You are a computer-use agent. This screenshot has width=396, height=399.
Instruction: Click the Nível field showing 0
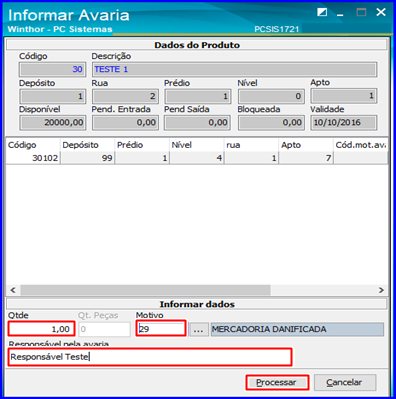(271, 96)
